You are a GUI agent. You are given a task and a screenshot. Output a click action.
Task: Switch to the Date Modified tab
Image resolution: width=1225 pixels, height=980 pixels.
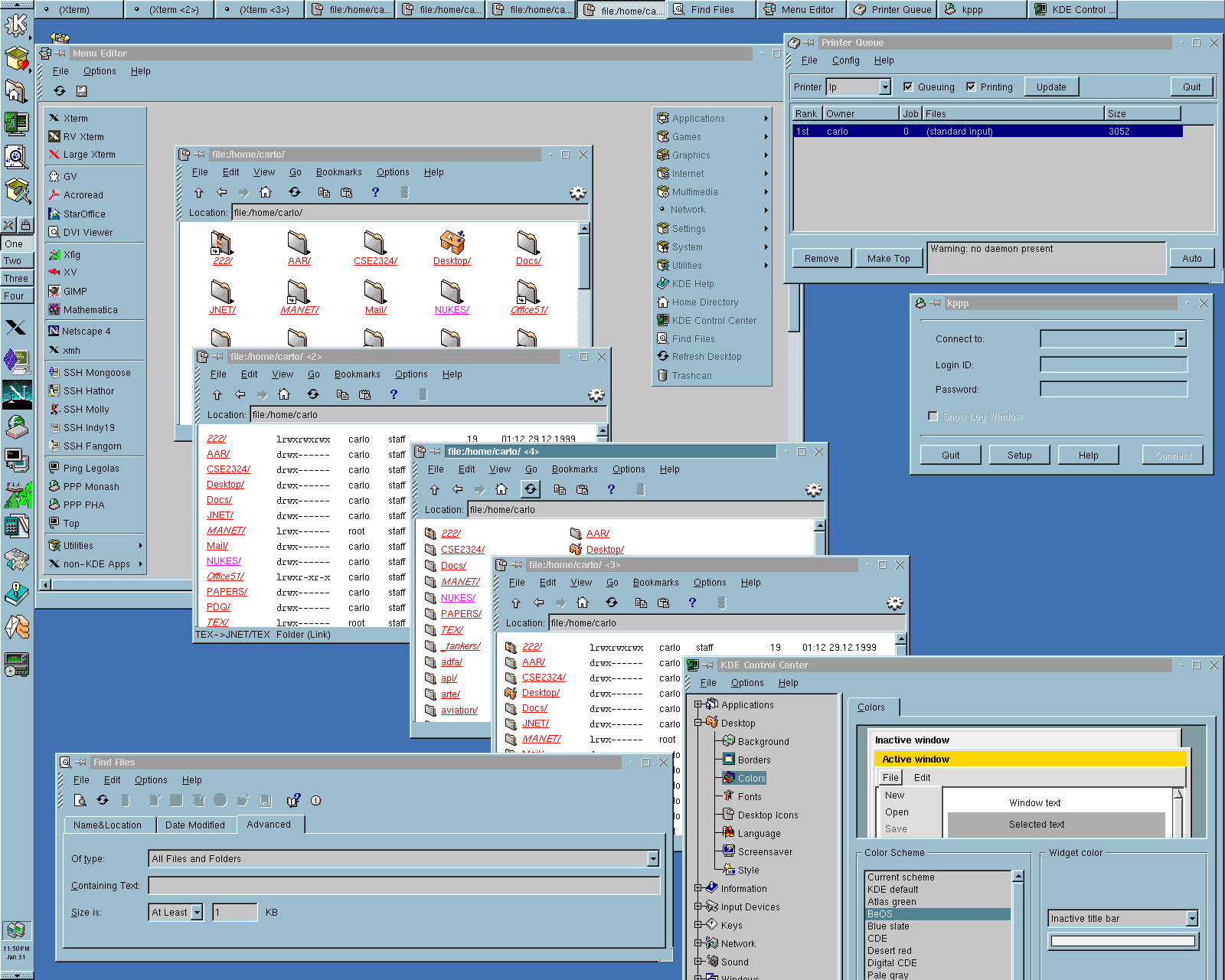(194, 825)
